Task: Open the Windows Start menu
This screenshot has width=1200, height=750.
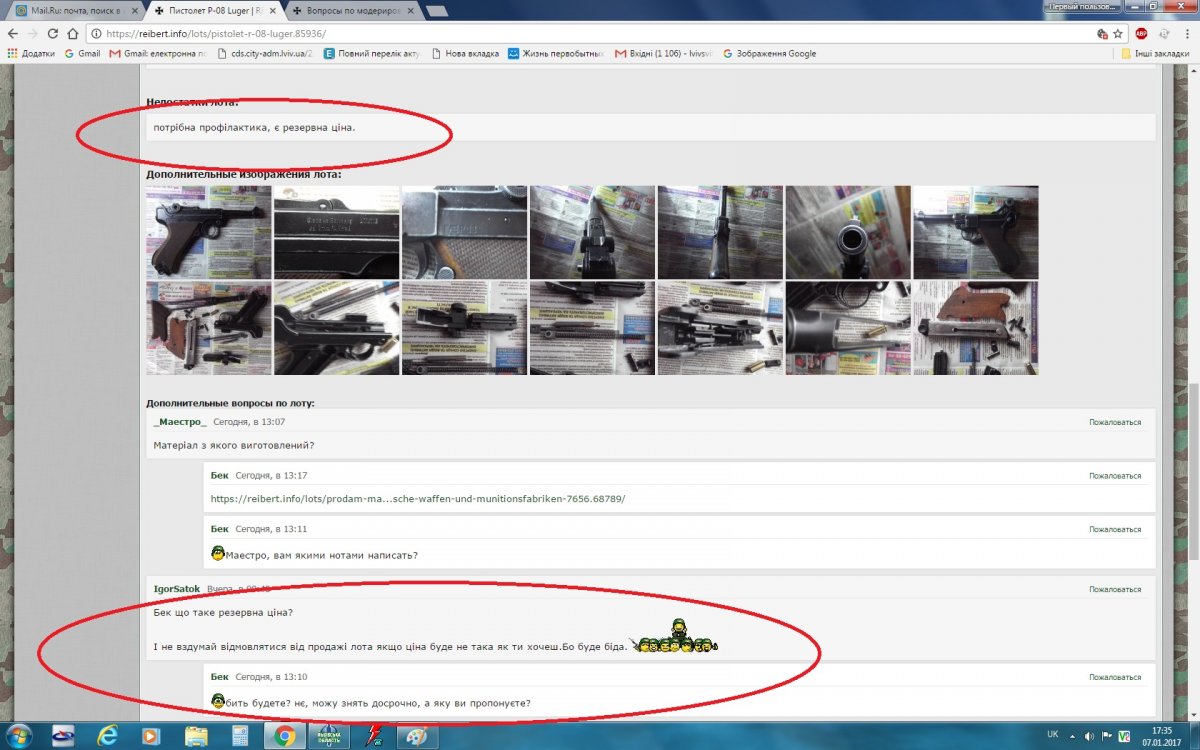Action: [19, 737]
